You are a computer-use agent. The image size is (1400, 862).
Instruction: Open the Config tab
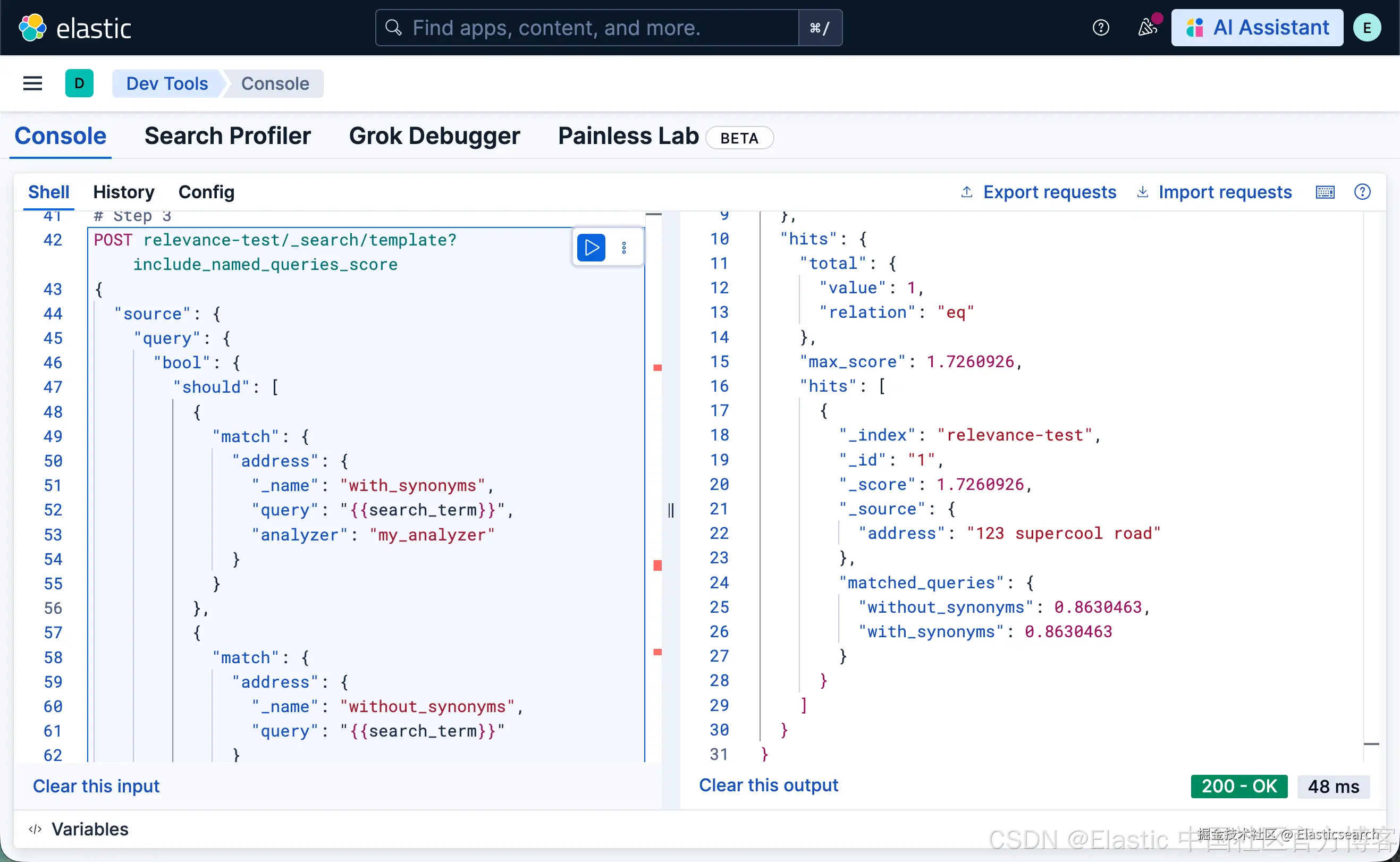pyautogui.click(x=206, y=192)
